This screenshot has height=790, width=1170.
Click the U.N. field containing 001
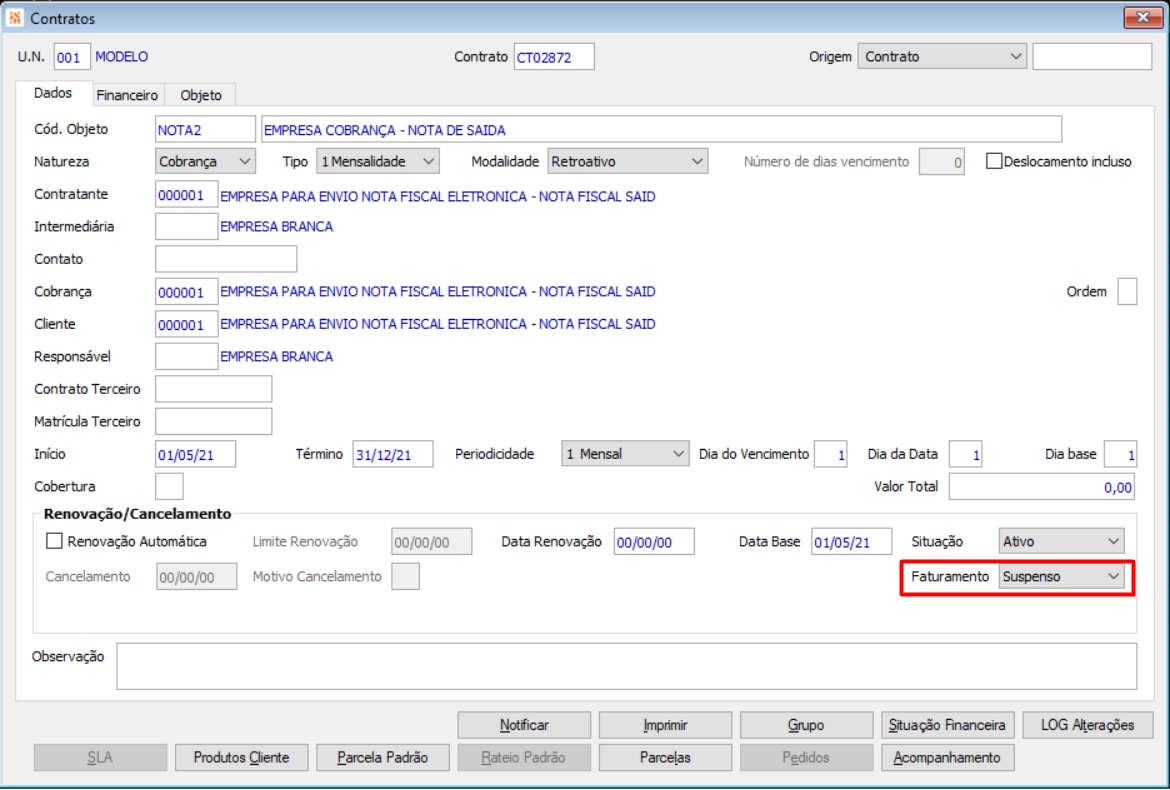coord(72,57)
